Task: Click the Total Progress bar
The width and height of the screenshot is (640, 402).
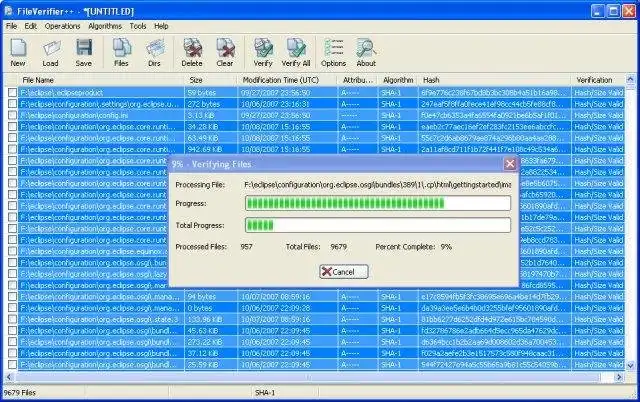Action: [378, 225]
